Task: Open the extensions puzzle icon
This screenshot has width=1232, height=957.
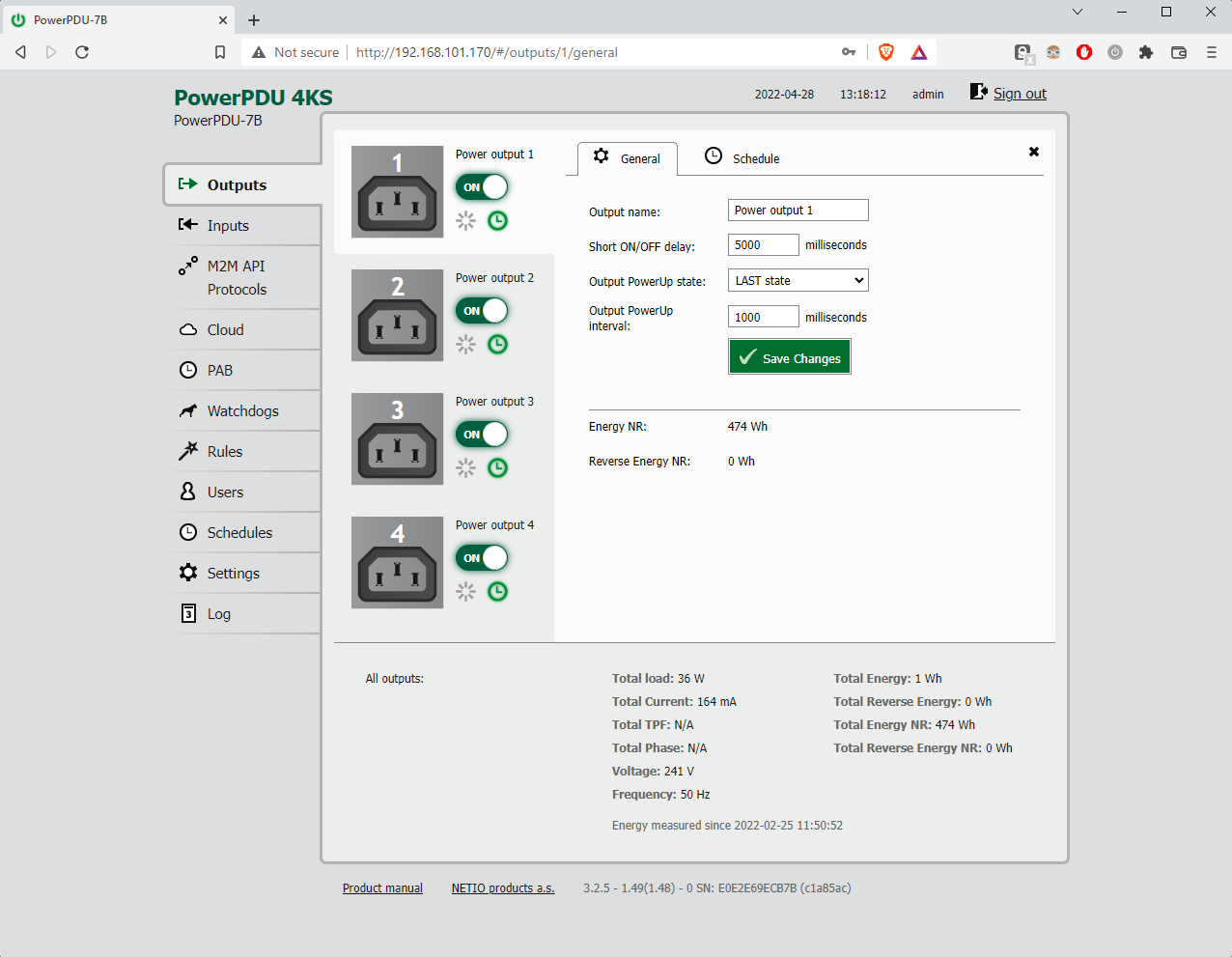Action: click(1146, 52)
